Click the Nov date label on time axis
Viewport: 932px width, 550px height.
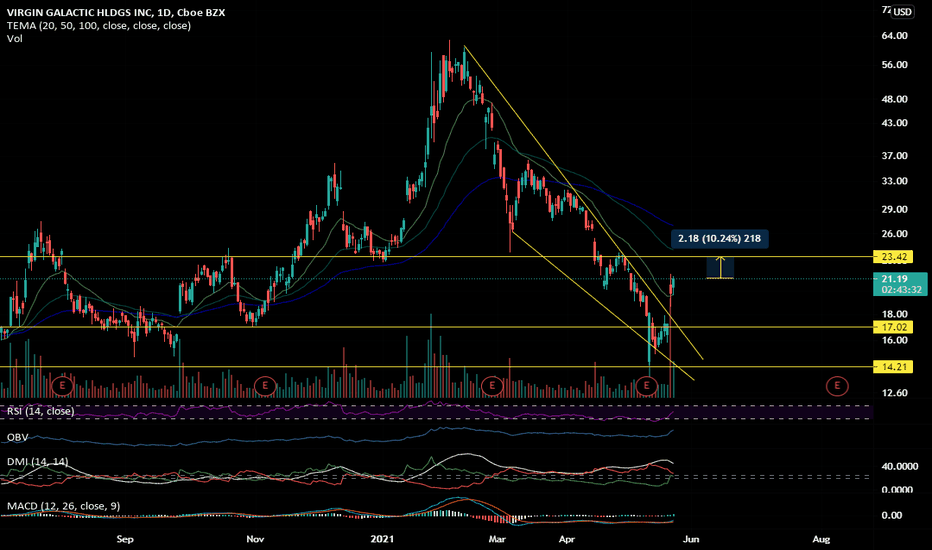click(255, 539)
